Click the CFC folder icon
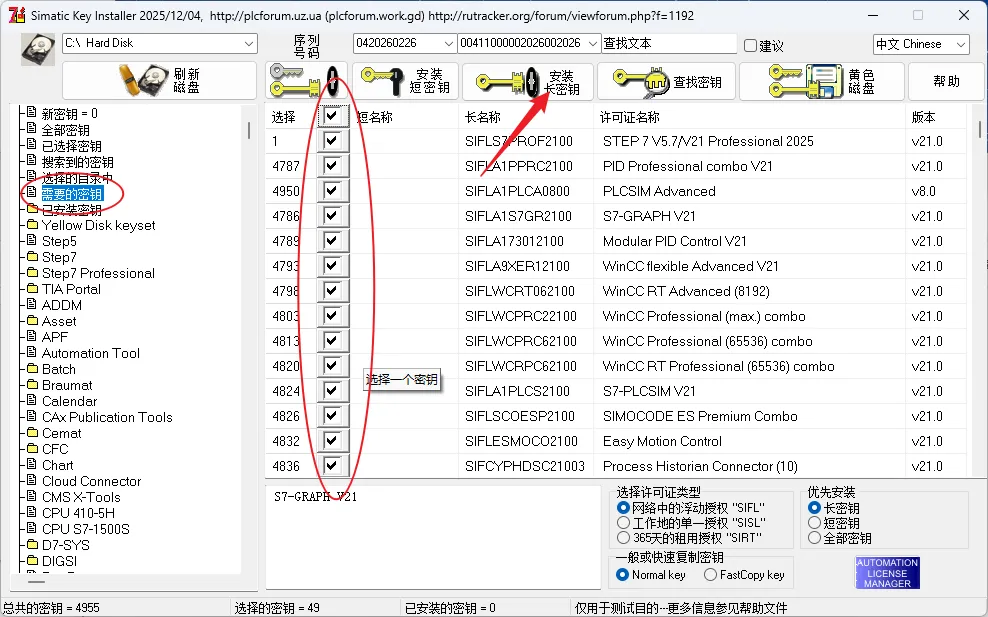 click(x=32, y=448)
